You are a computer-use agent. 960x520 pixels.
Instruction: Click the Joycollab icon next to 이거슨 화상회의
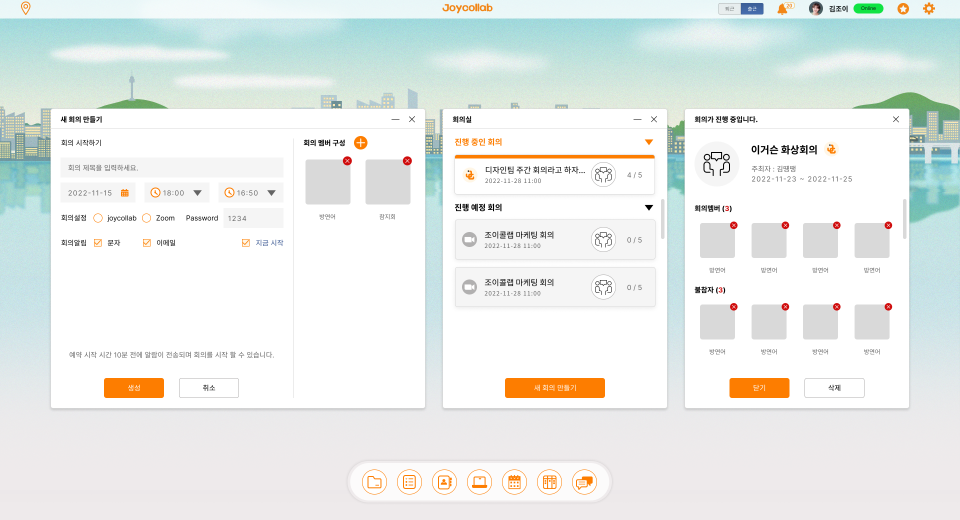pos(831,149)
